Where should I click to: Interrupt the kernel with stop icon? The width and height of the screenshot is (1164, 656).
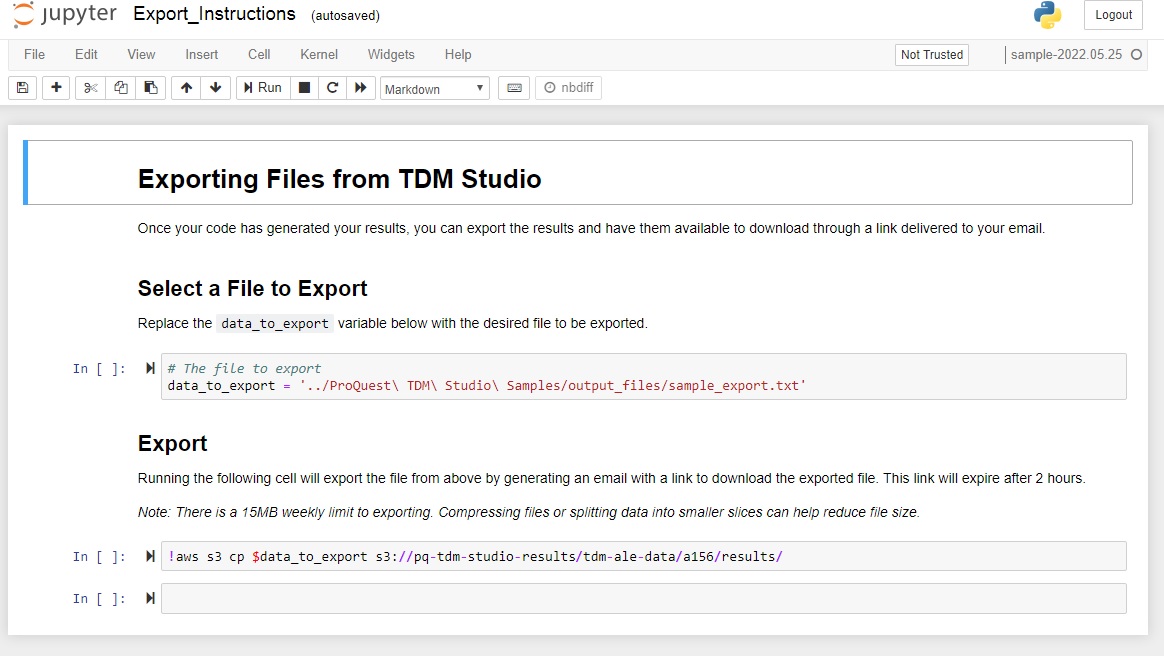tap(304, 88)
